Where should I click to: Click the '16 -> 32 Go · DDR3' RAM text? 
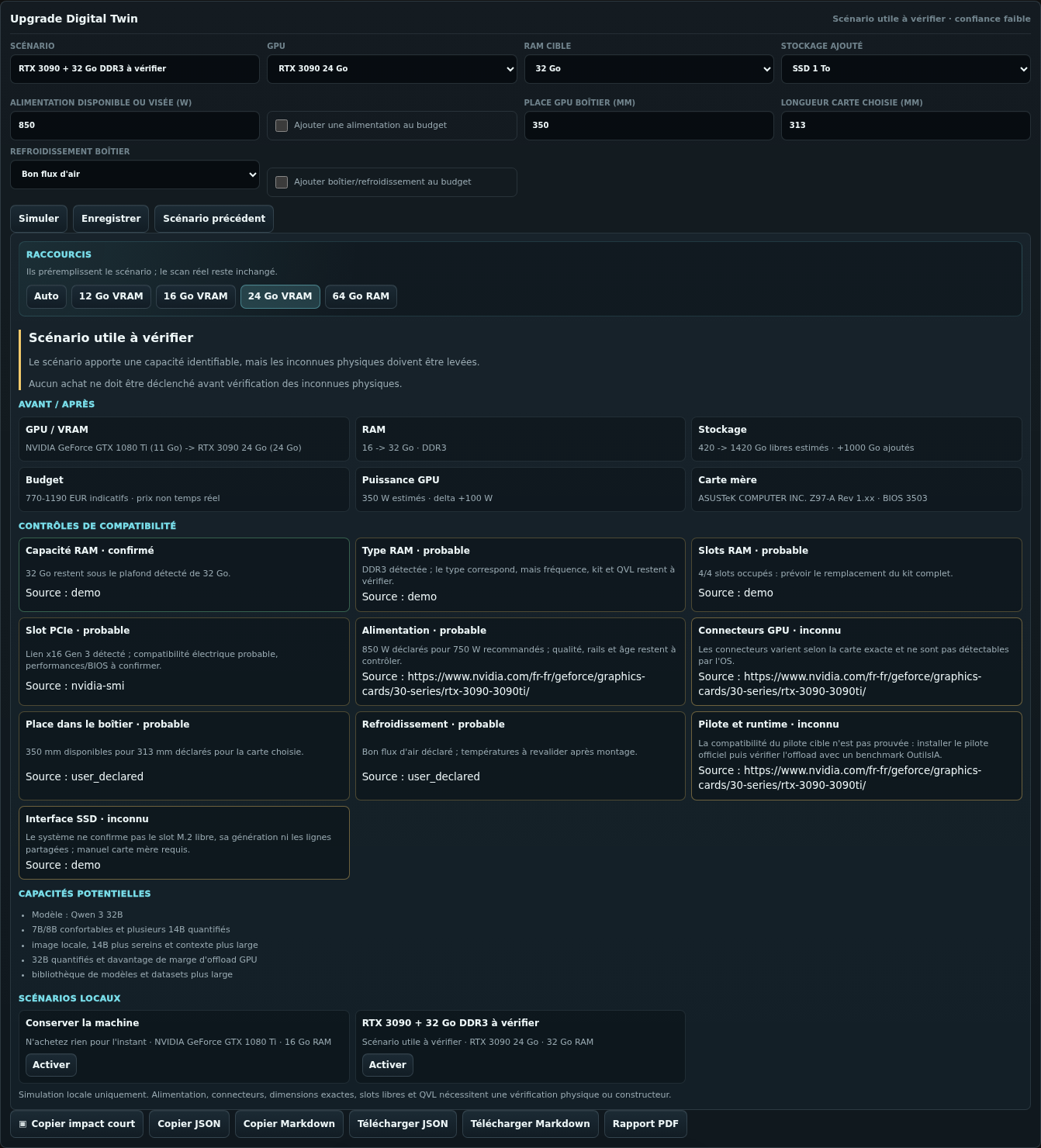(404, 448)
